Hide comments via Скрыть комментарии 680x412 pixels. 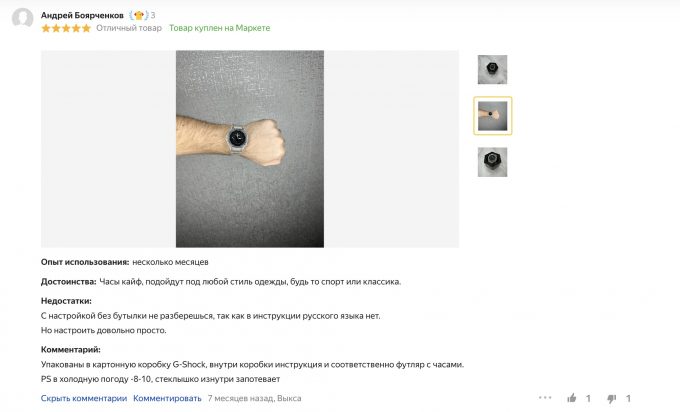pyautogui.click(x=84, y=398)
